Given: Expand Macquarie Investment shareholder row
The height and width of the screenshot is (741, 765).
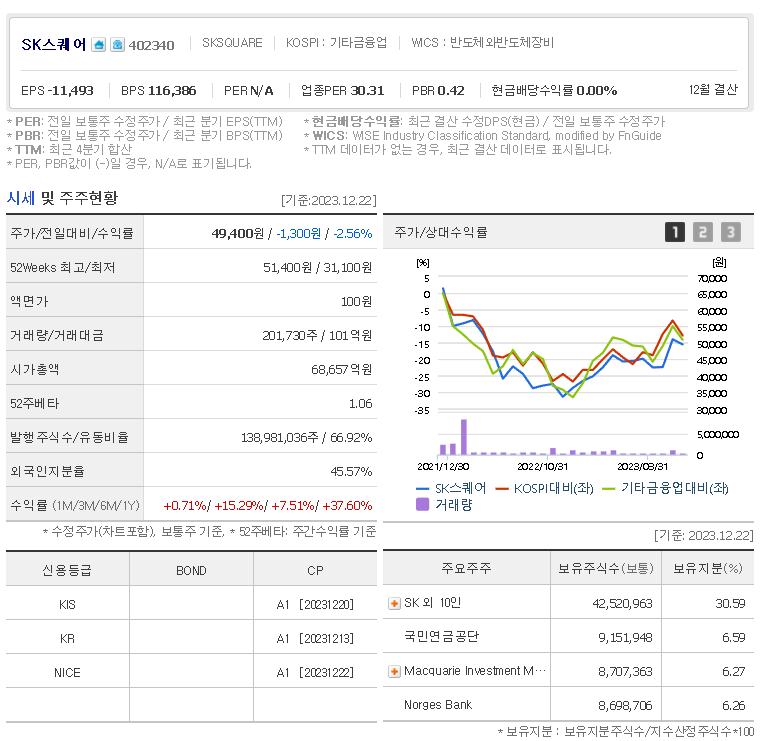Looking at the screenshot, I should [394, 672].
